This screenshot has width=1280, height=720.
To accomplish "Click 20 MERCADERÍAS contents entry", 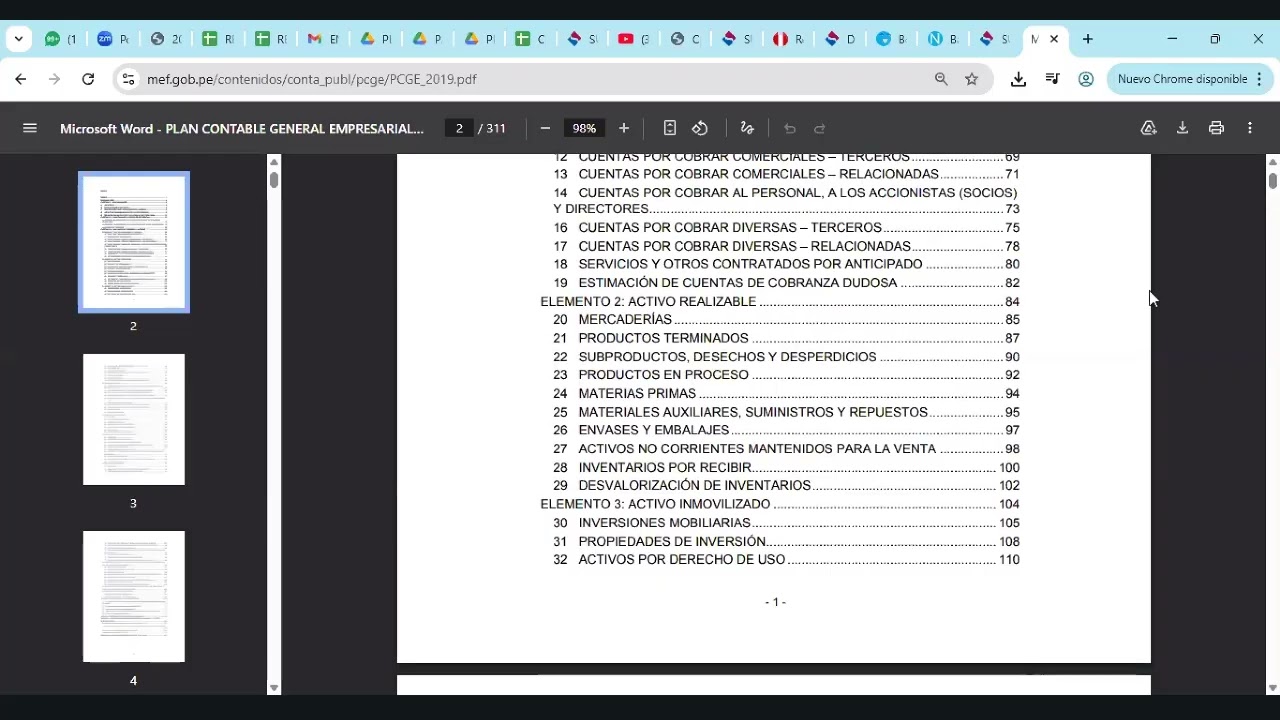I will 786,320.
